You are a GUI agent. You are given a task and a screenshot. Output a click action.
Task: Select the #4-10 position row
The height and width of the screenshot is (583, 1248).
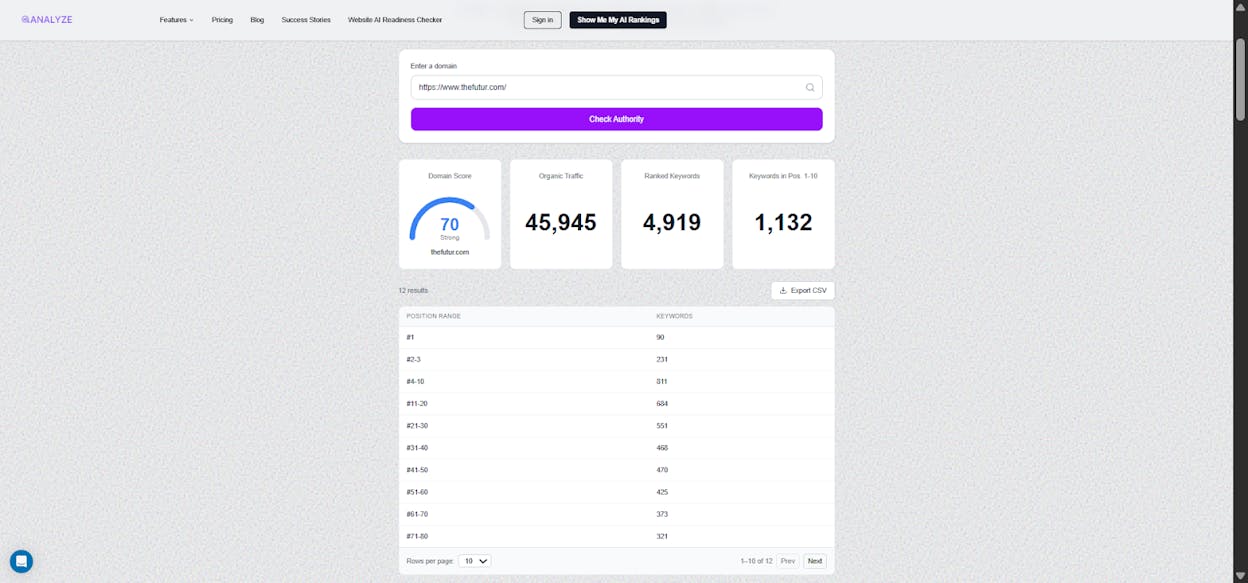tap(616, 381)
